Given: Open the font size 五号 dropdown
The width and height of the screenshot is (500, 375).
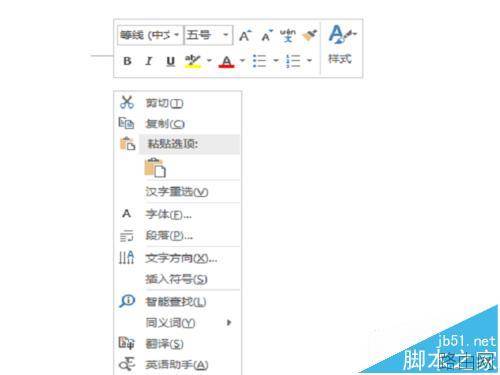Looking at the screenshot, I should coord(208,35).
